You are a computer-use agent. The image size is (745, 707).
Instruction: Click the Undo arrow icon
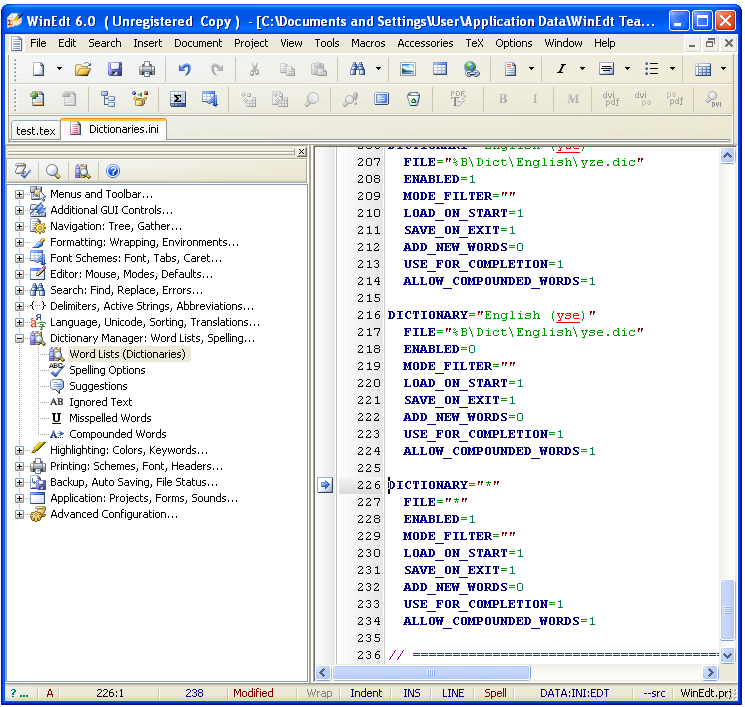coord(184,69)
